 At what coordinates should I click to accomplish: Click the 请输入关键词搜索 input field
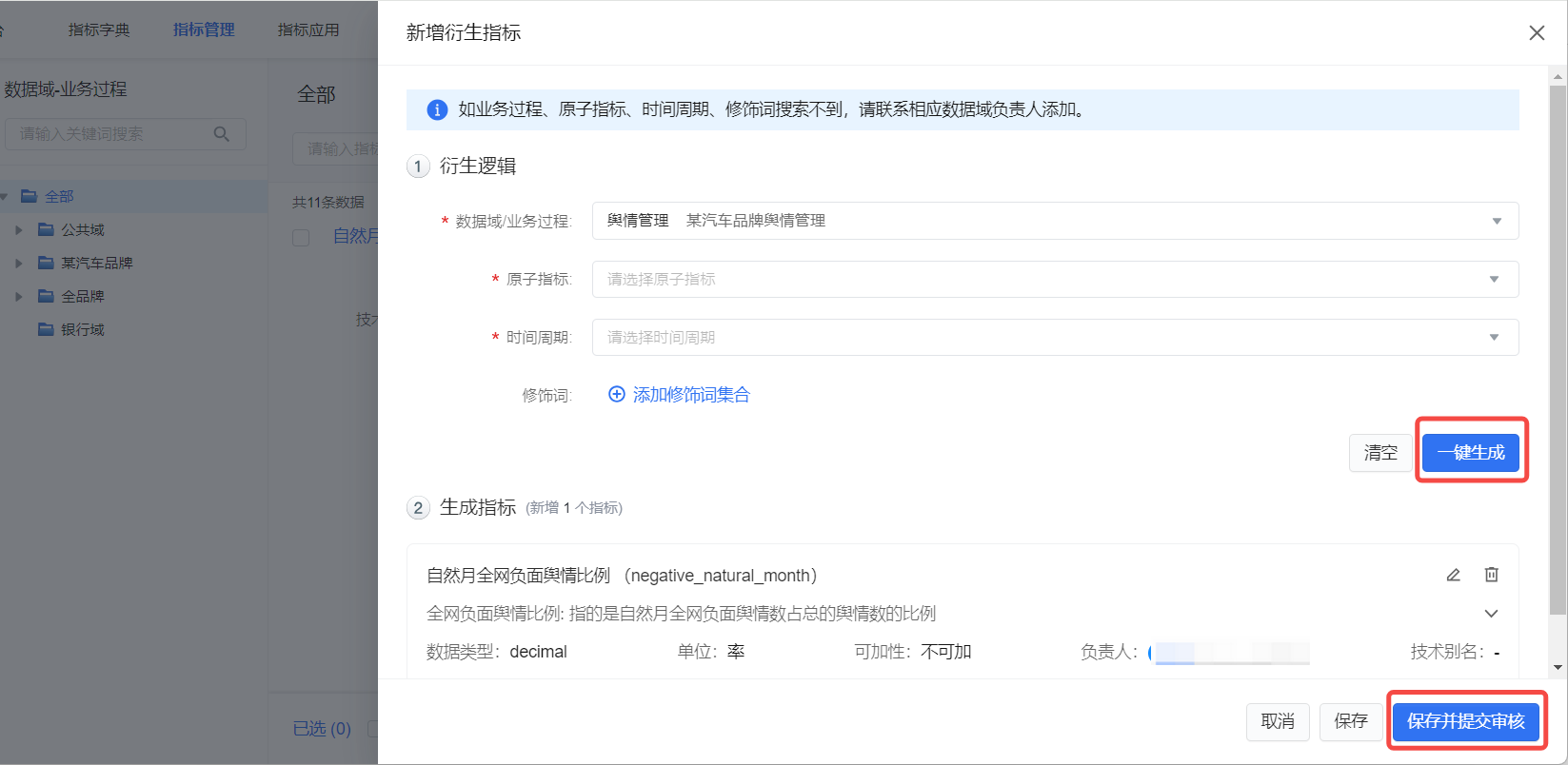(x=125, y=134)
